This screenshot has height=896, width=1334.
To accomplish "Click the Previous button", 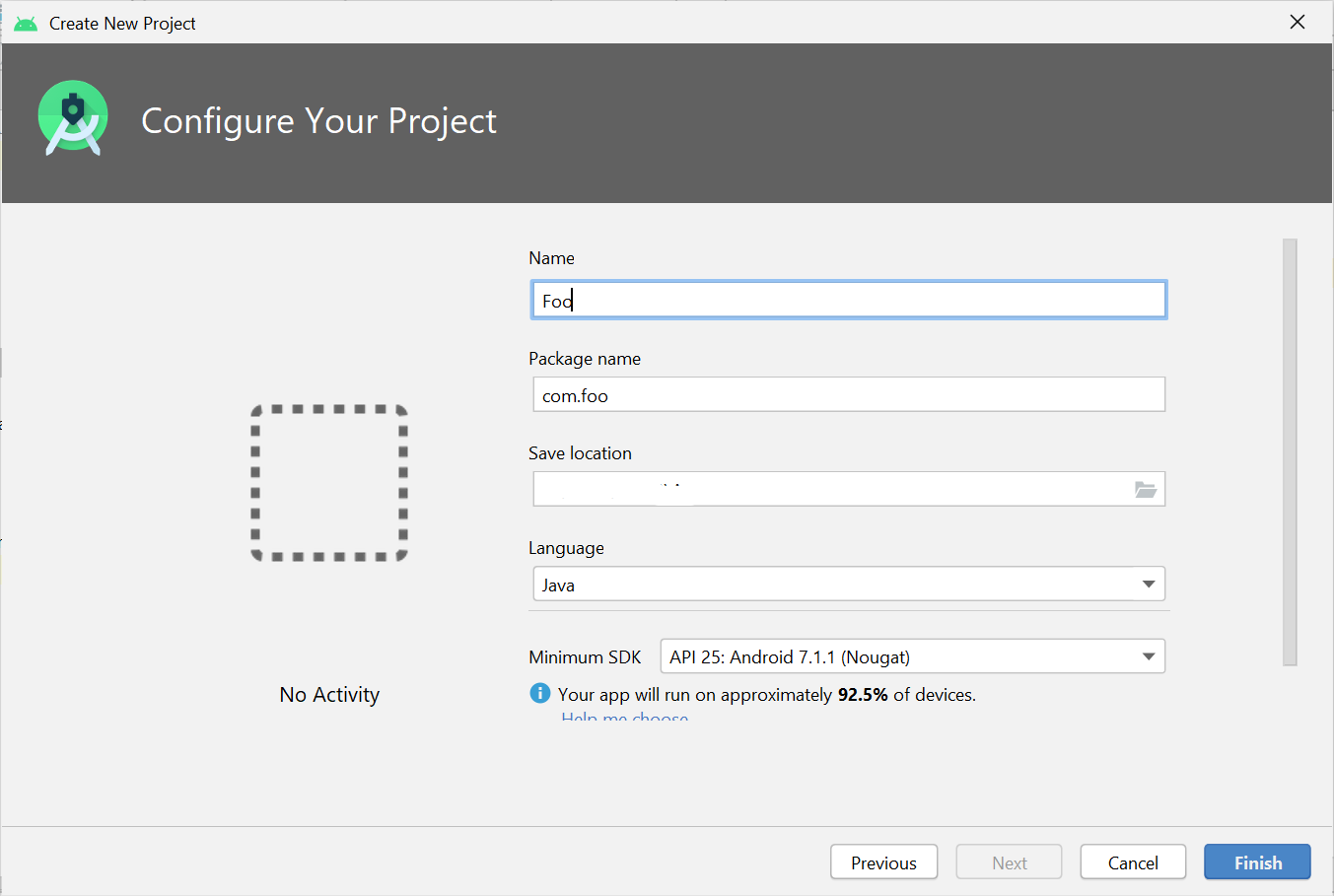I will click(x=883, y=862).
